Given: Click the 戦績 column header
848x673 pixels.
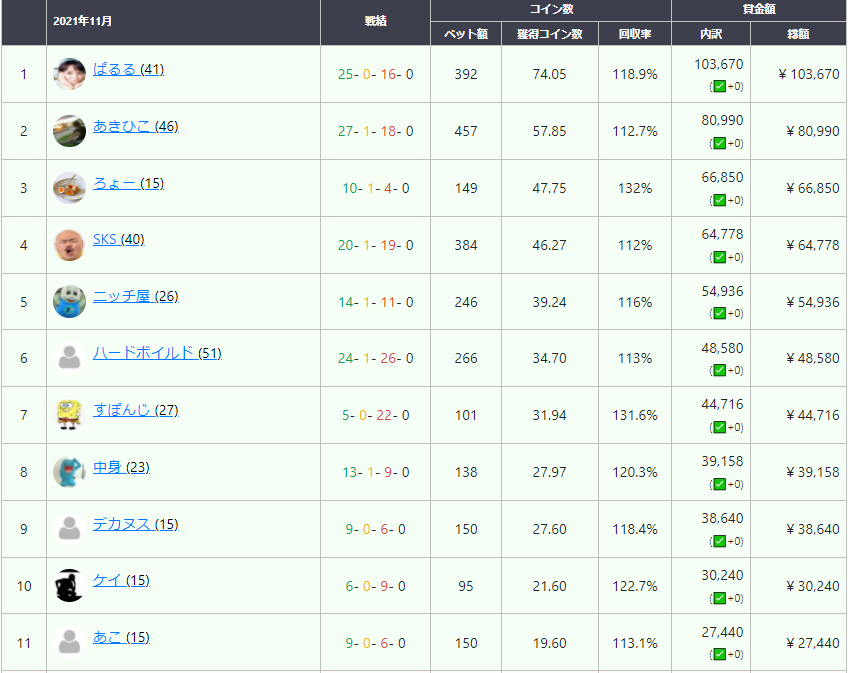Looking at the screenshot, I should point(375,21).
